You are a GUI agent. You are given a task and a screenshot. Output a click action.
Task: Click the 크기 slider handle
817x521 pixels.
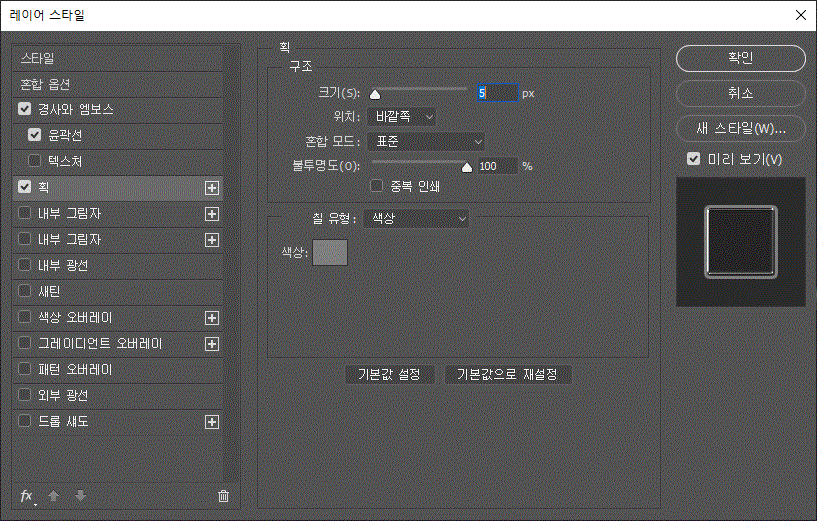click(x=375, y=94)
